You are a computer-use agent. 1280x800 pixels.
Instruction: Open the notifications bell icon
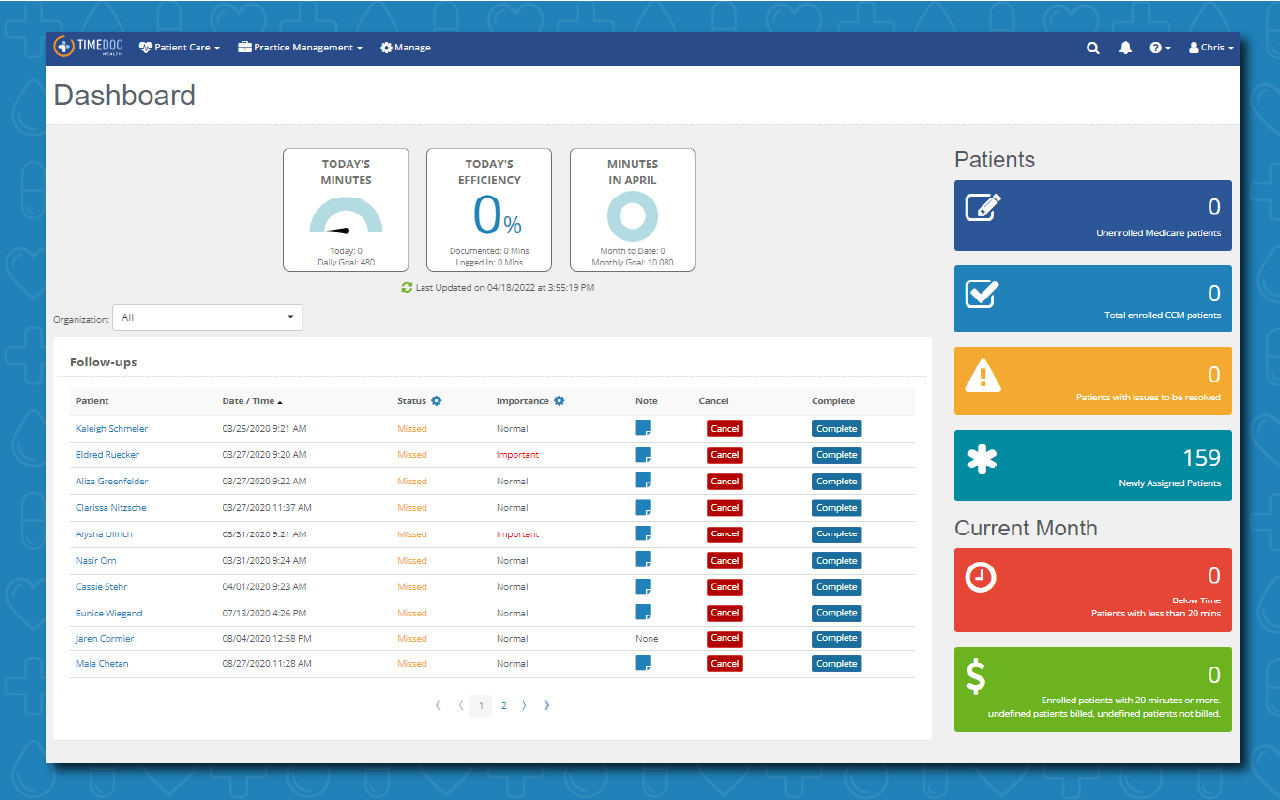point(1125,48)
